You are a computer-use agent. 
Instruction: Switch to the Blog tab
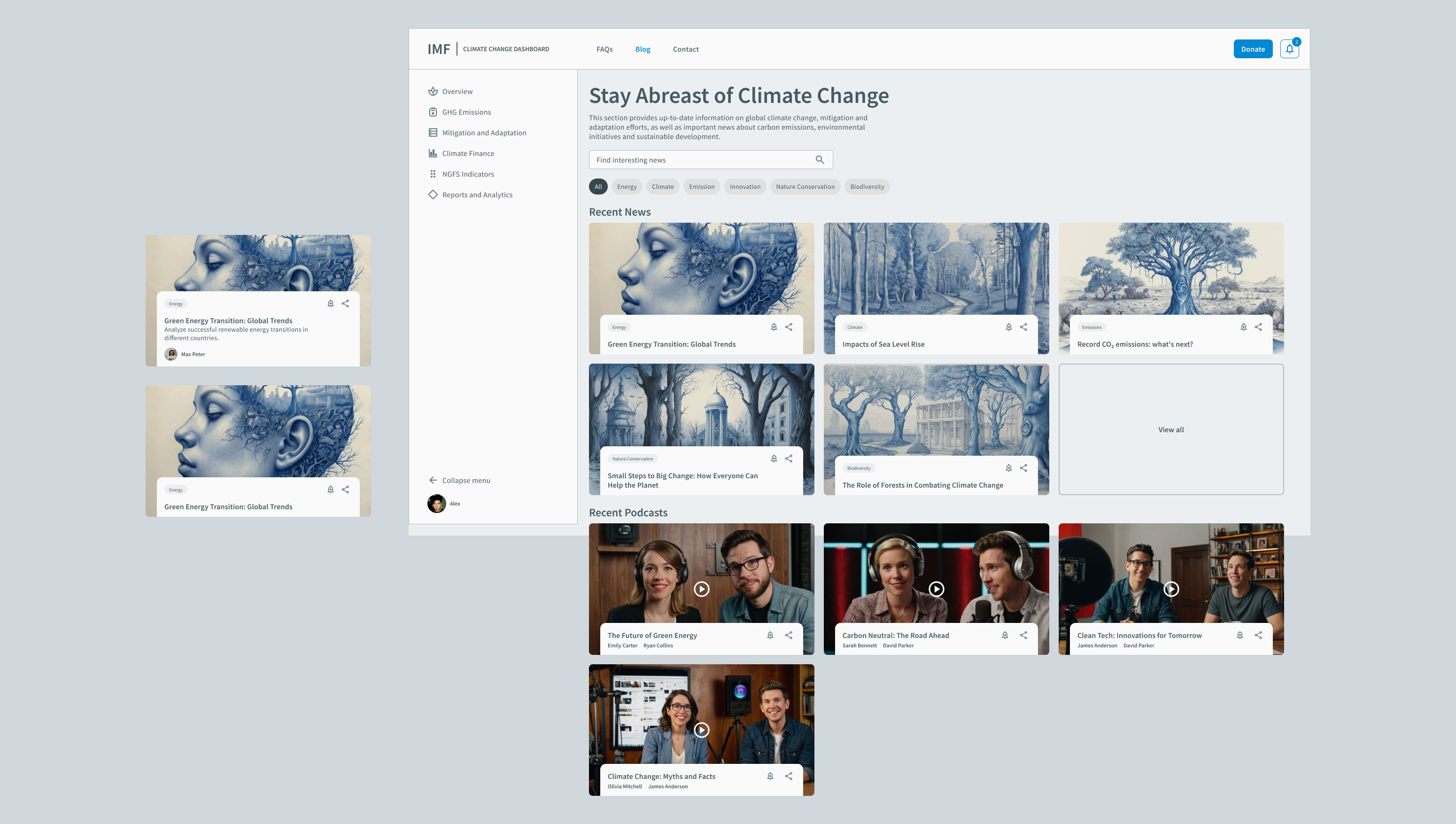(x=643, y=49)
